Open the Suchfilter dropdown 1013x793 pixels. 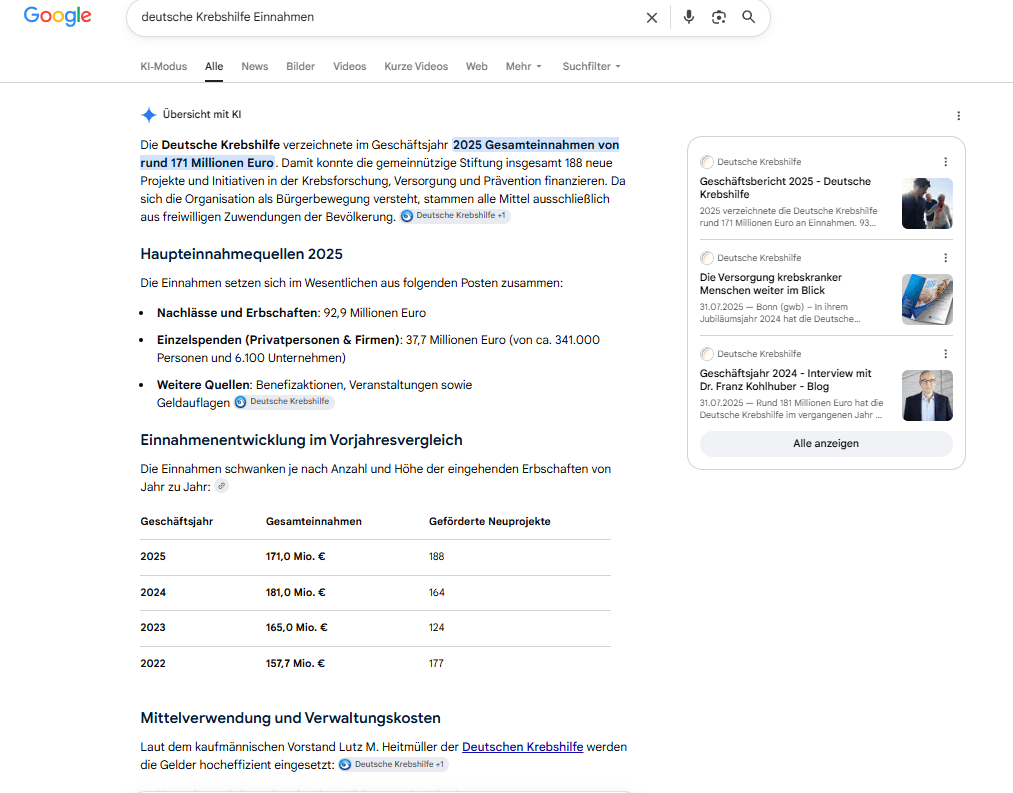[591, 66]
